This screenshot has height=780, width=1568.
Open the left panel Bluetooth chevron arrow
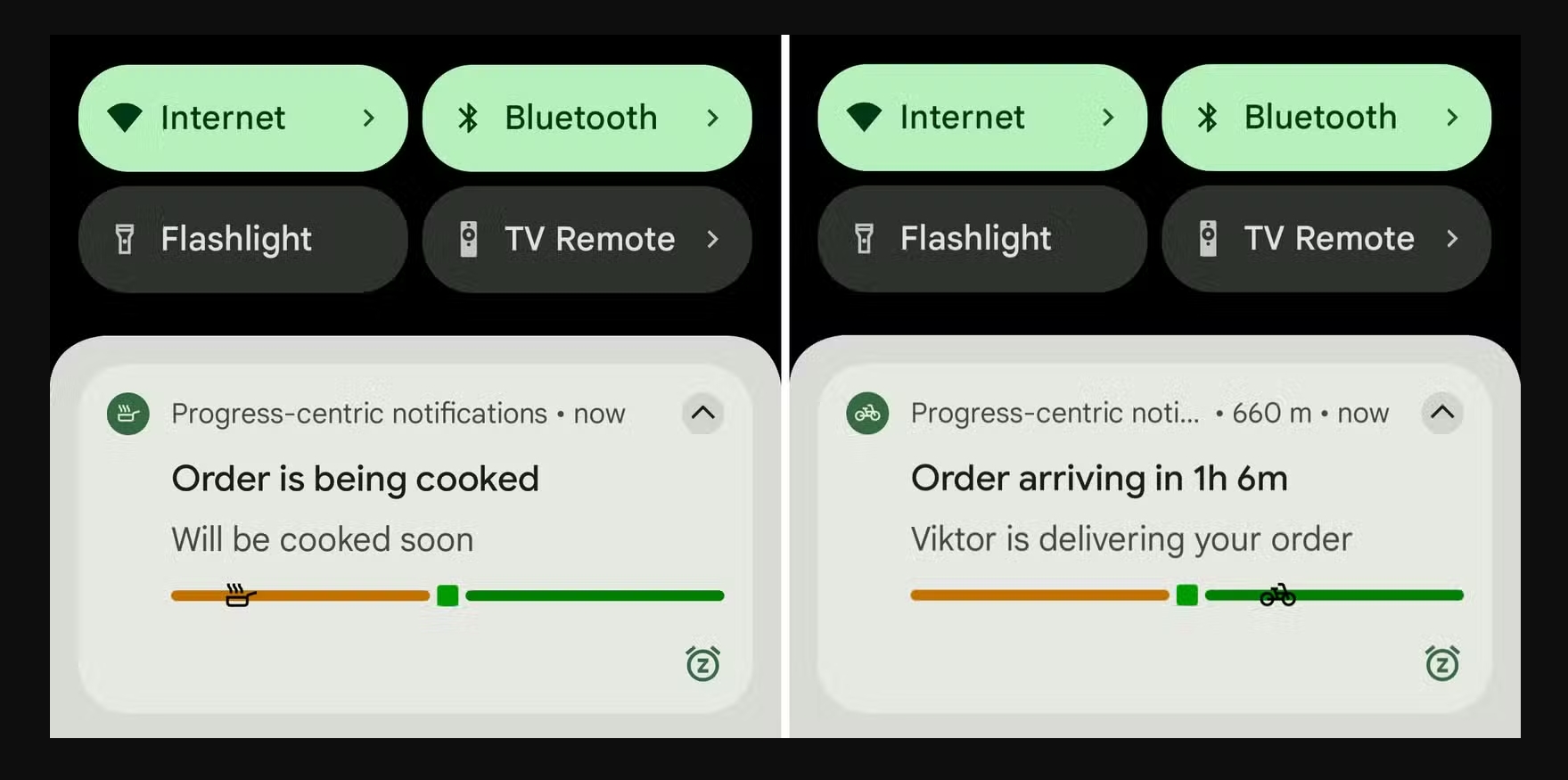(712, 118)
